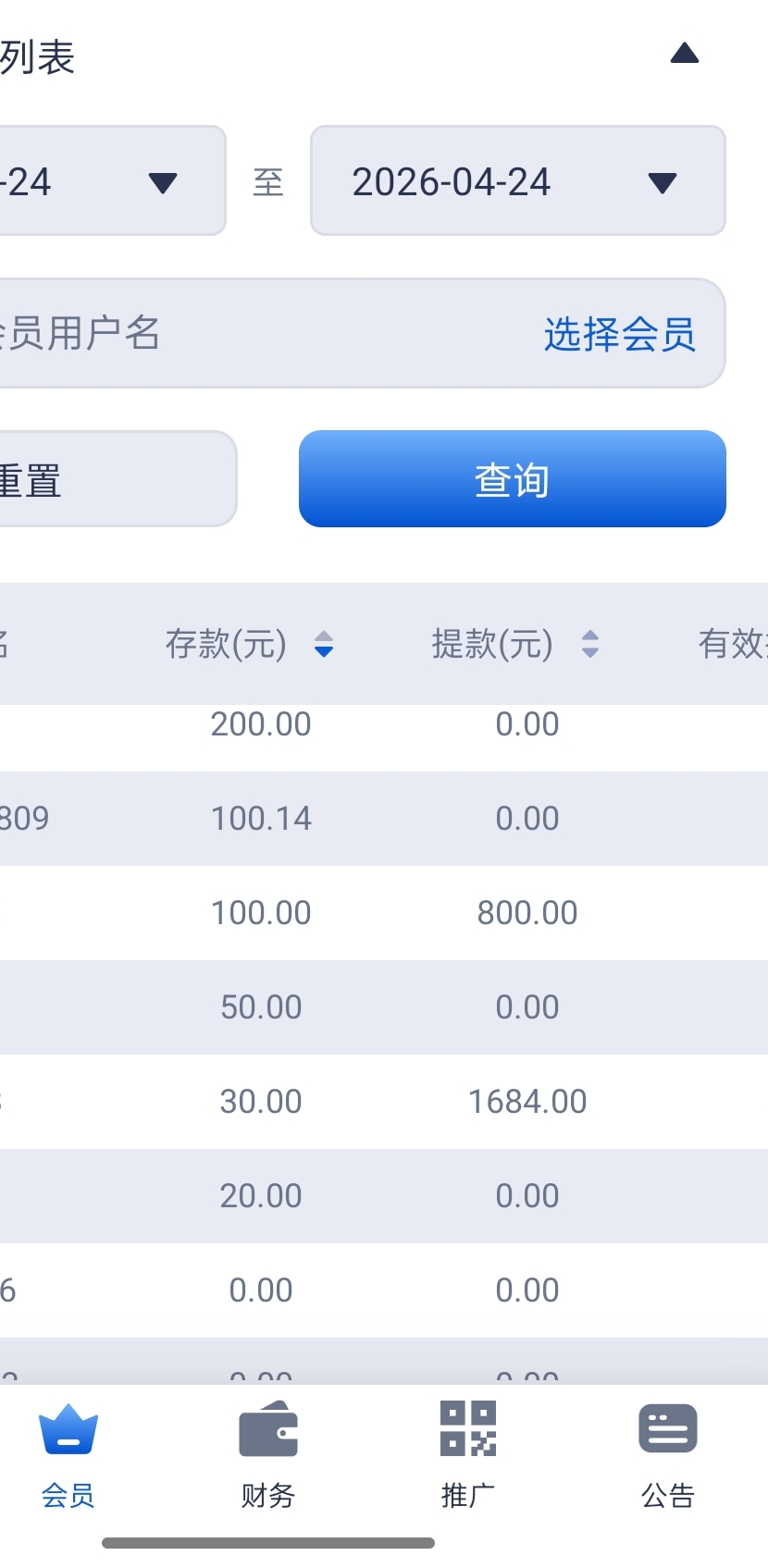The height and width of the screenshot is (1568, 768).
Task: Open the 公告 announcements icon
Action: pyautogui.click(x=668, y=1429)
